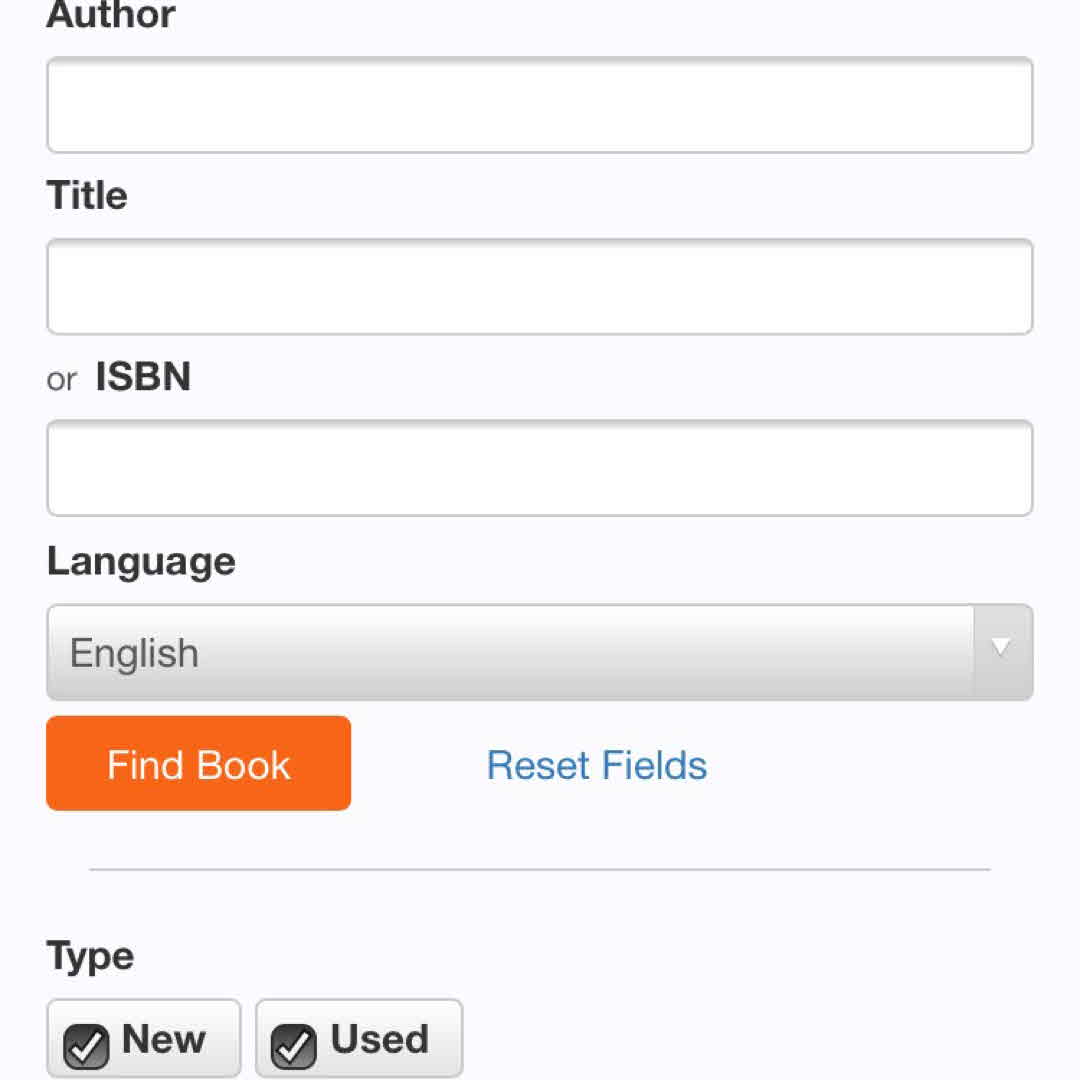Screen dimensions: 1080x1080
Task: Click into the ISBN input field
Action: point(539,468)
